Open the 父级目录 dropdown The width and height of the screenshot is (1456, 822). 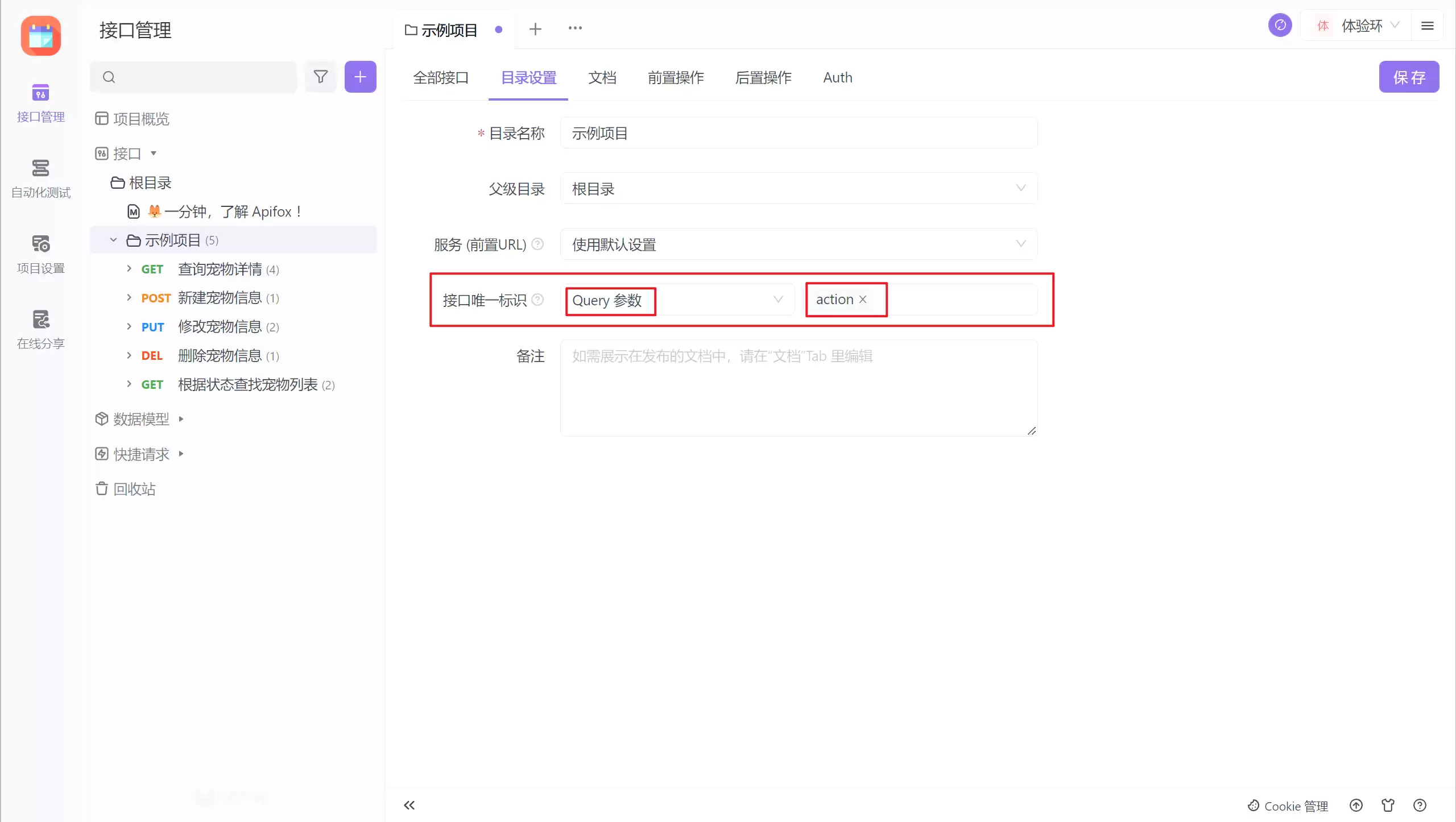(x=799, y=188)
